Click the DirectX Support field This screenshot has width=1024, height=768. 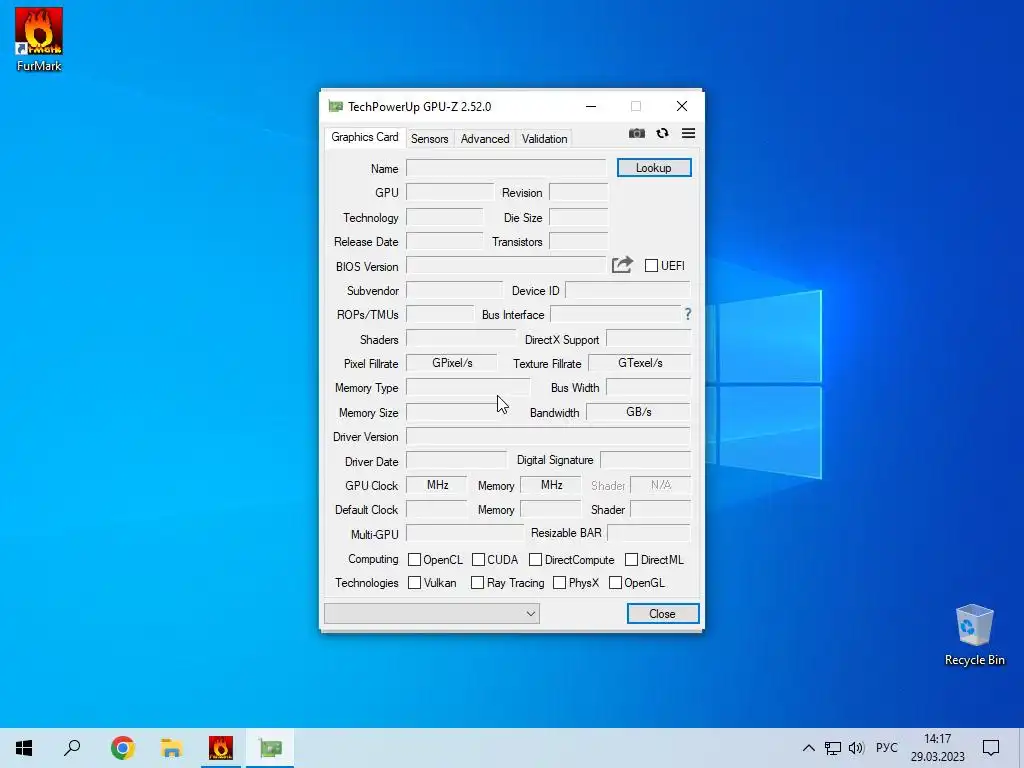(648, 339)
